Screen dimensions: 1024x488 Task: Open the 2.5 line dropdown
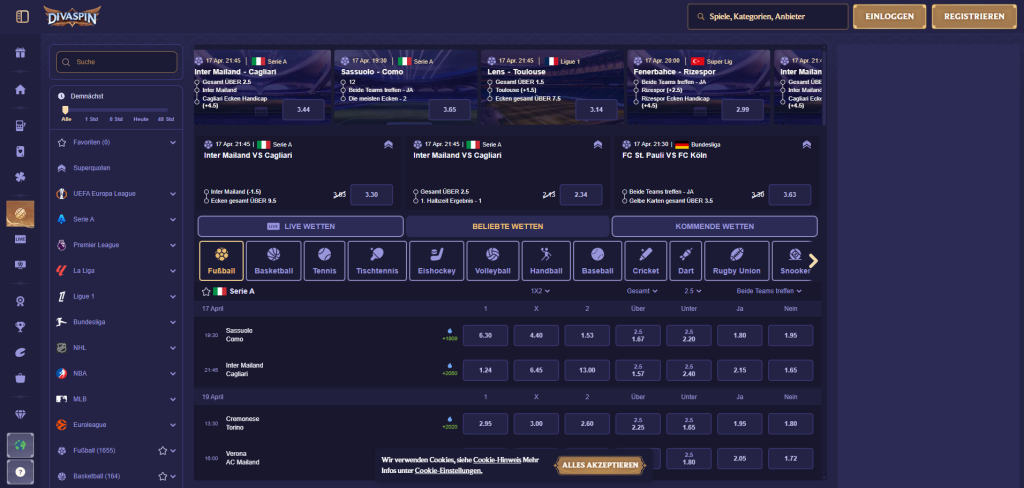click(x=693, y=291)
